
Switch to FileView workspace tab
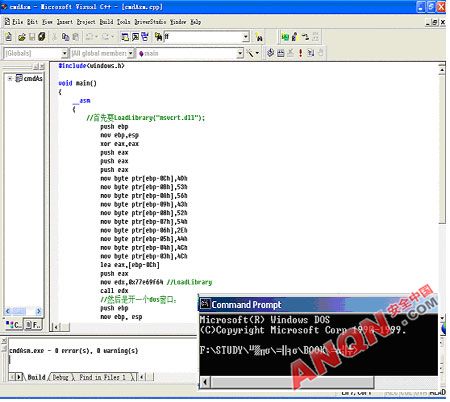pyautogui.click(x=33, y=324)
